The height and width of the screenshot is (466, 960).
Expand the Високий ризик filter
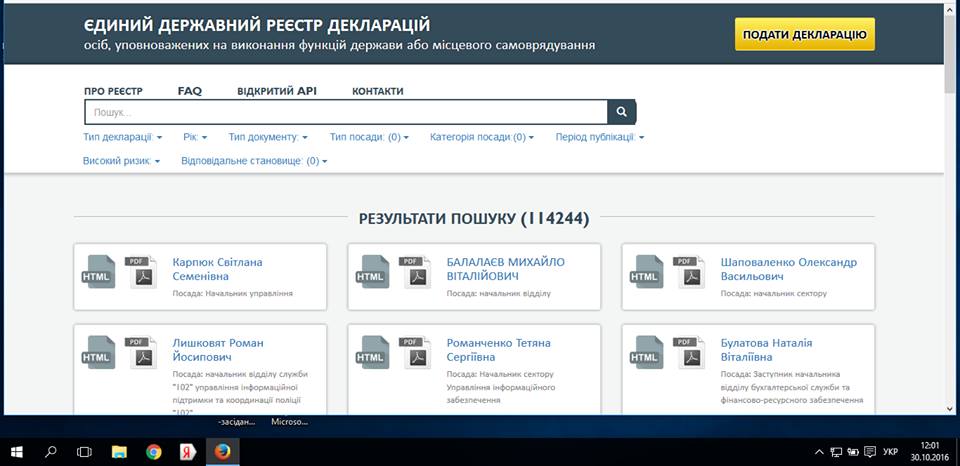[121, 161]
